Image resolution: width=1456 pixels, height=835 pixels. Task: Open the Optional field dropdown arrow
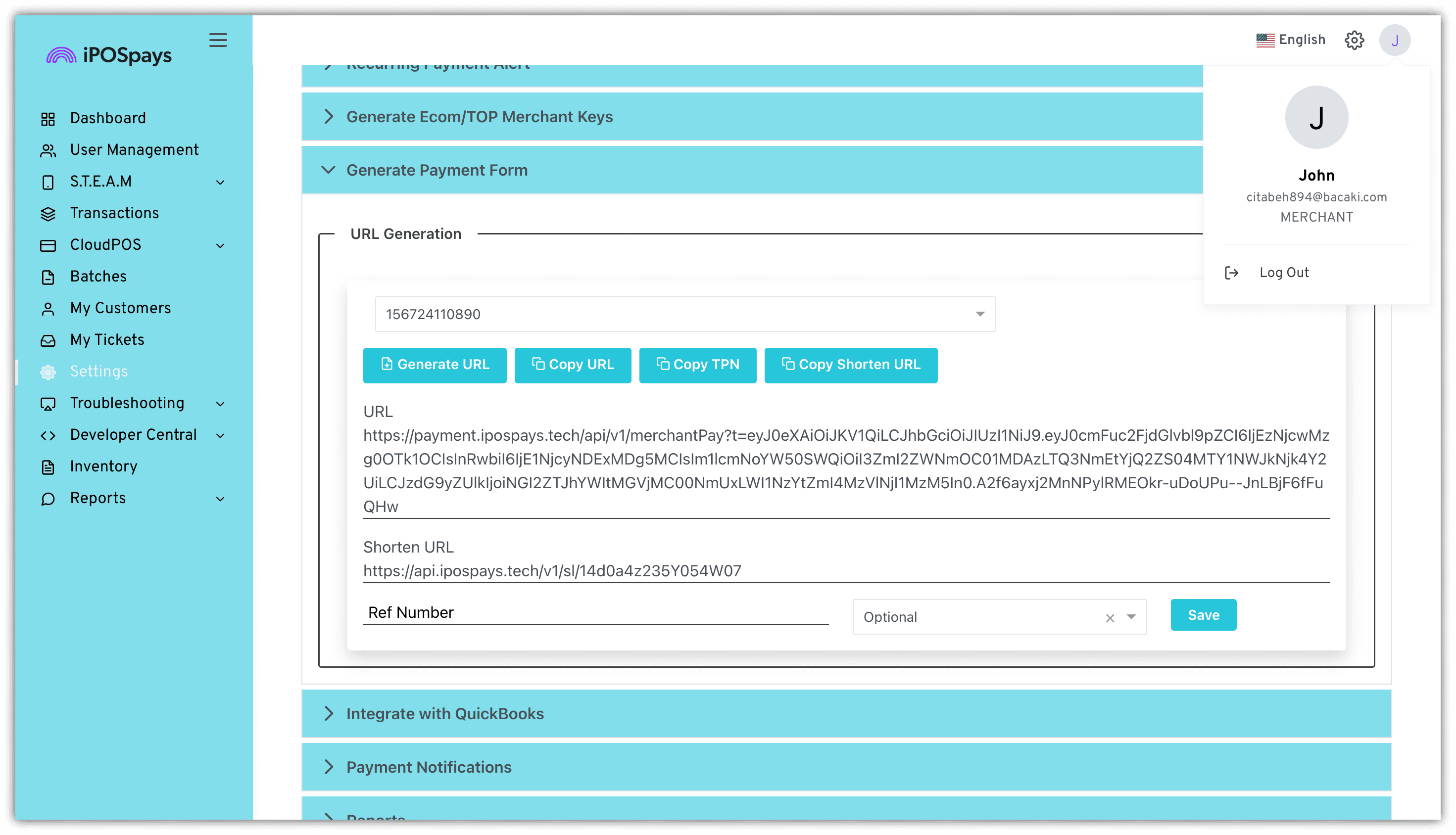click(1131, 617)
